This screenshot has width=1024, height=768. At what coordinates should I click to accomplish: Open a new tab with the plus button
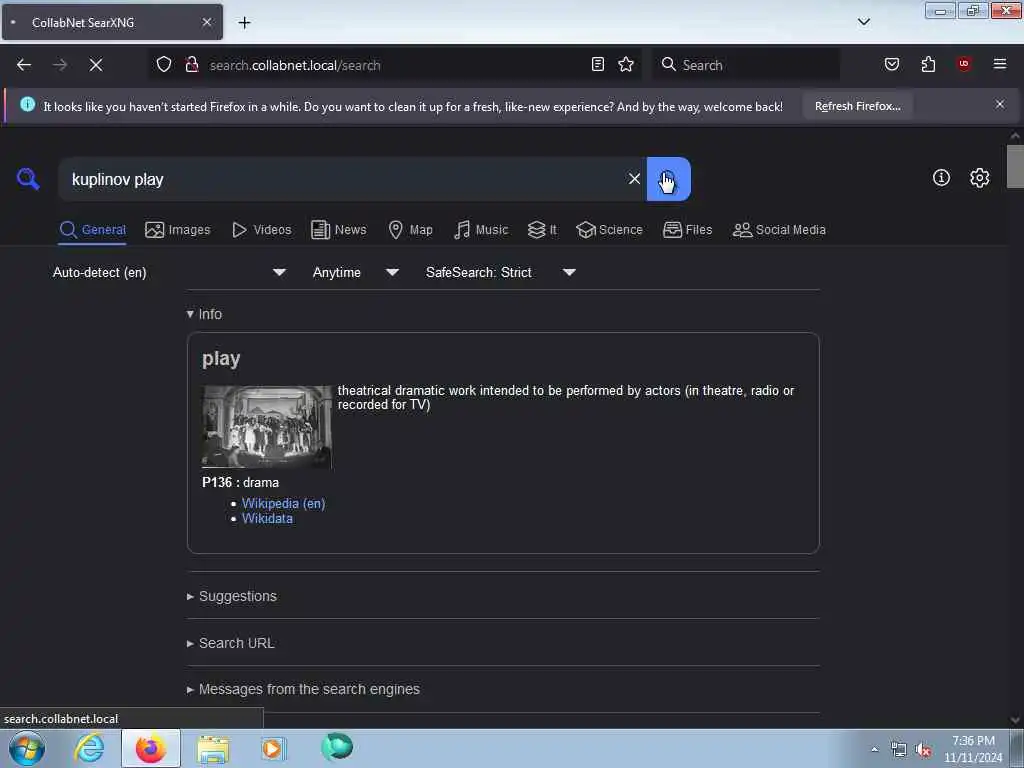click(x=244, y=23)
